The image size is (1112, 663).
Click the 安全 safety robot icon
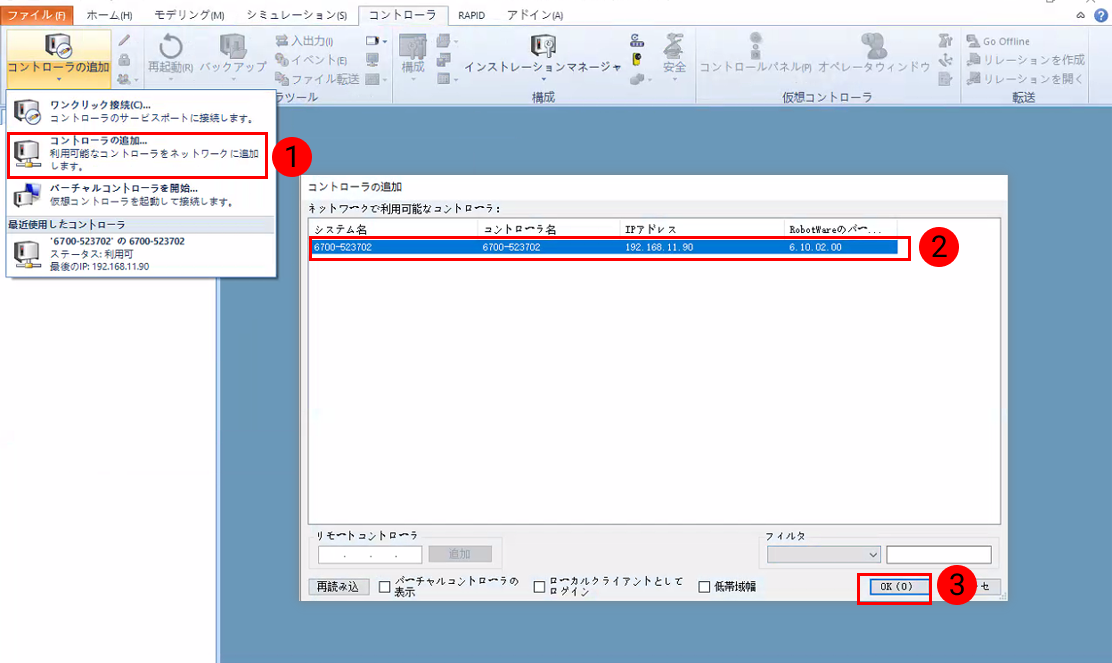click(674, 46)
